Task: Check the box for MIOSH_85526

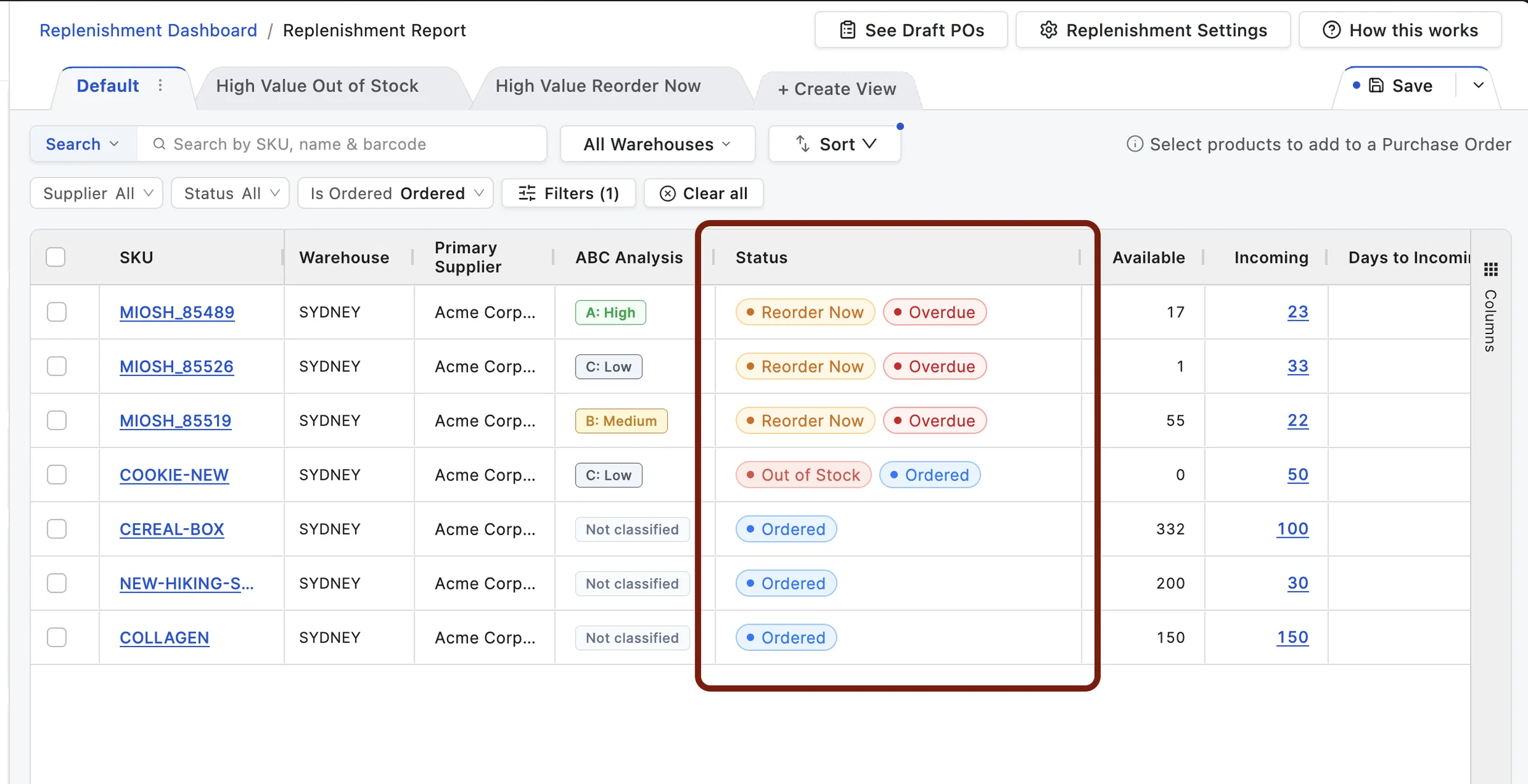Action: [x=57, y=366]
